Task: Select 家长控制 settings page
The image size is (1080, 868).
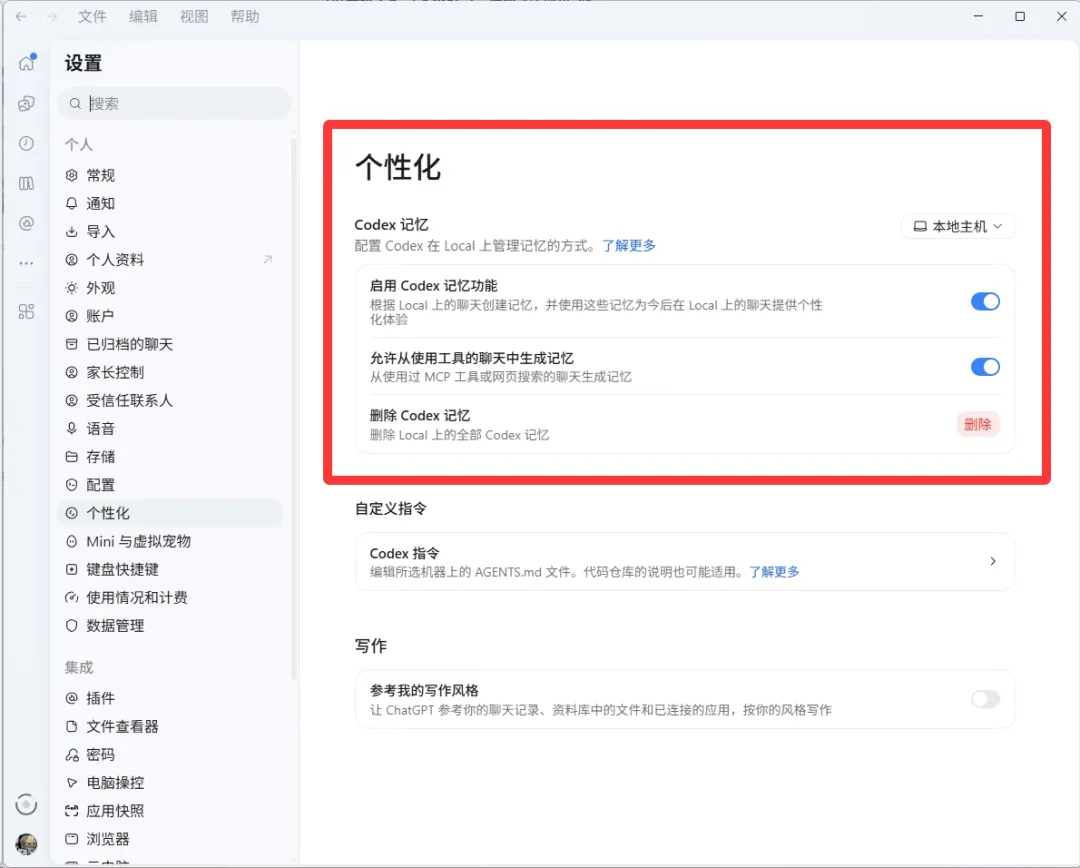Action: point(171,372)
